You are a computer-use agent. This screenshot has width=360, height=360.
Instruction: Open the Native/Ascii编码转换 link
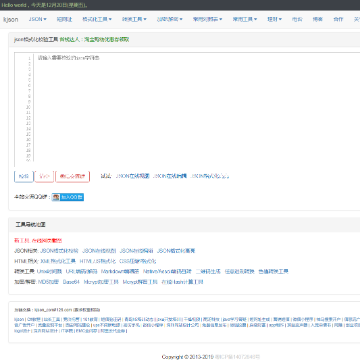[167, 272]
